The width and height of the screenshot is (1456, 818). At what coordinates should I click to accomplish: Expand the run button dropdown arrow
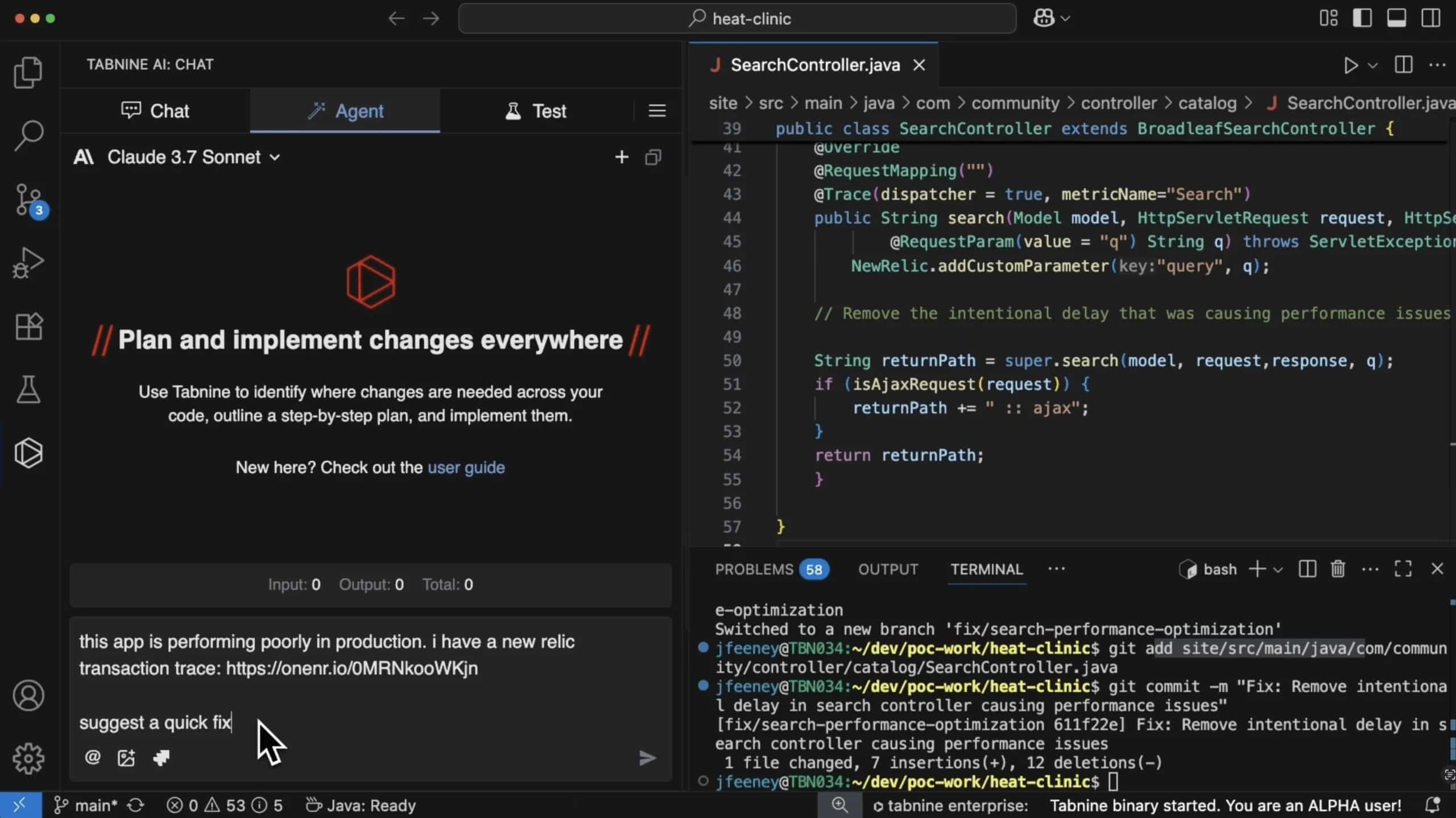click(x=1372, y=65)
